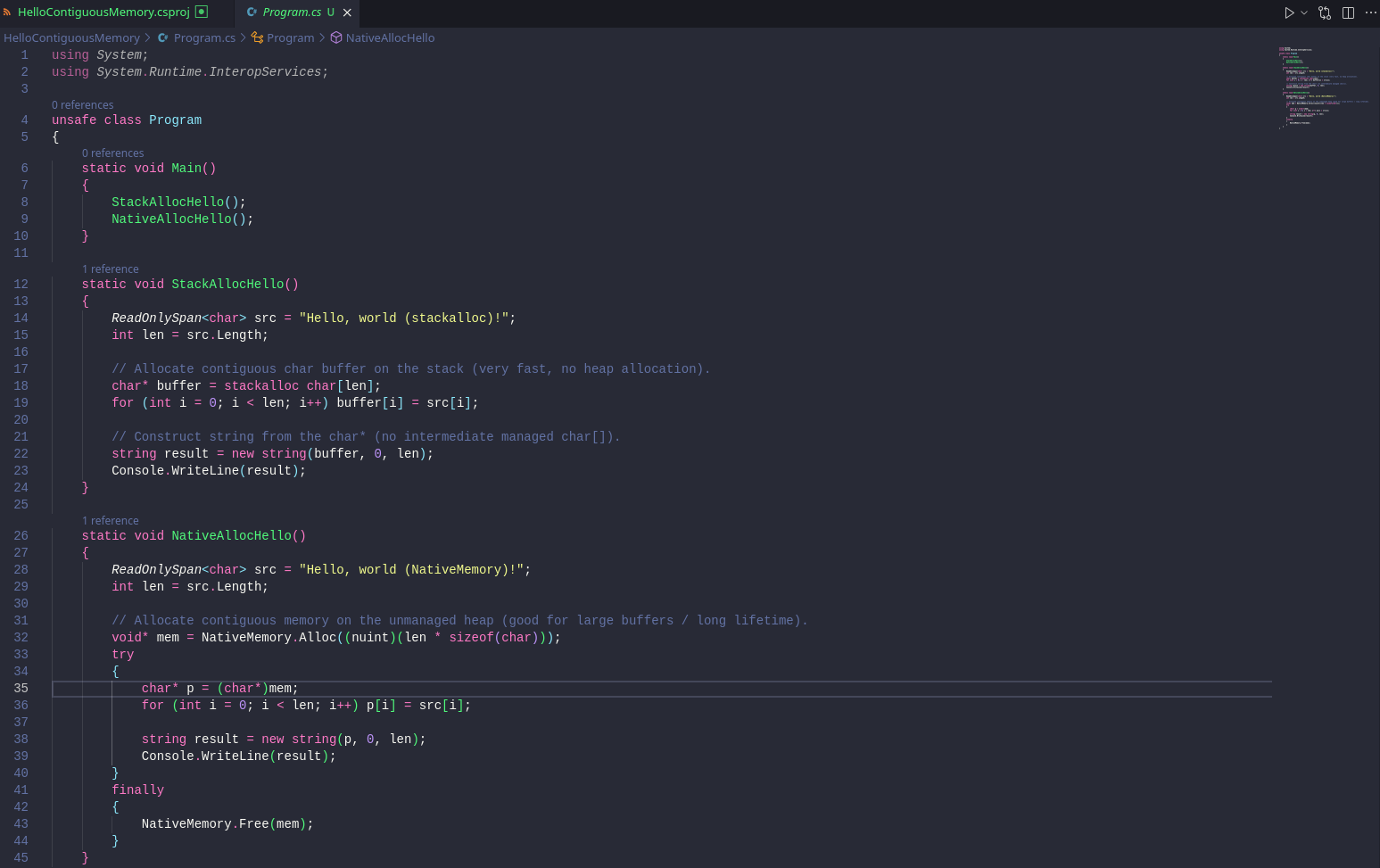Jump to a location using the minimap

click(x=1324, y=87)
